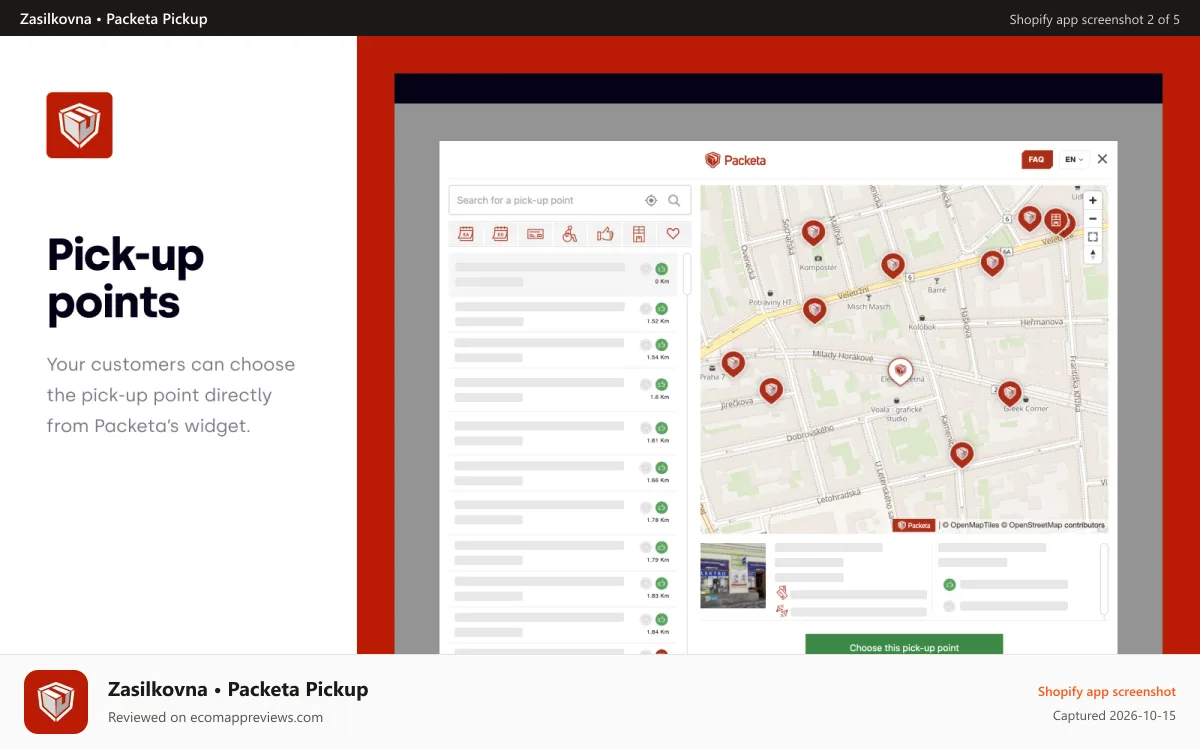This screenshot has height=750, width=1200.
Task: Zoom in on the map
Action: point(1093,200)
